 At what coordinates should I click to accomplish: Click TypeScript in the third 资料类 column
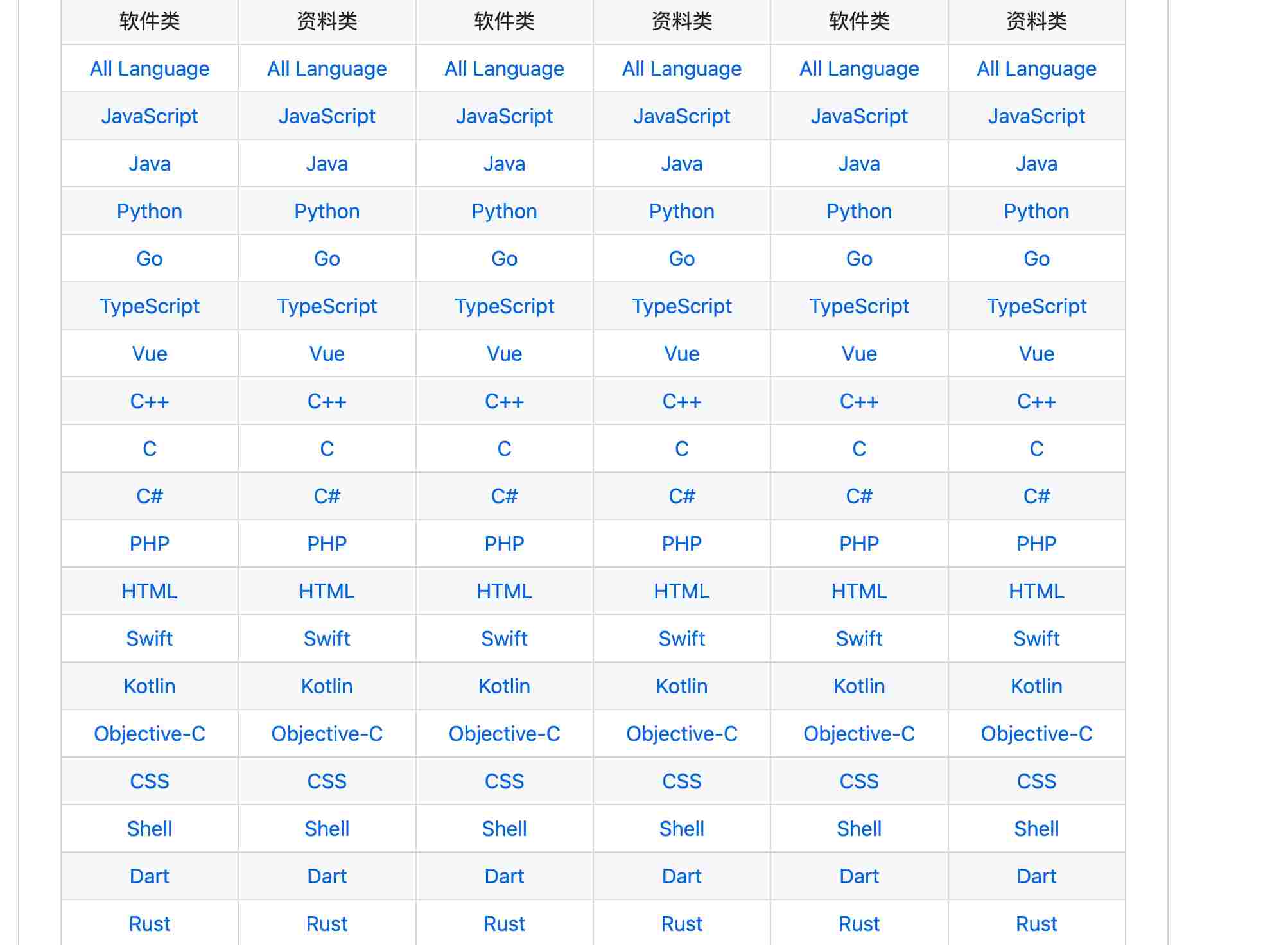pos(1036,306)
